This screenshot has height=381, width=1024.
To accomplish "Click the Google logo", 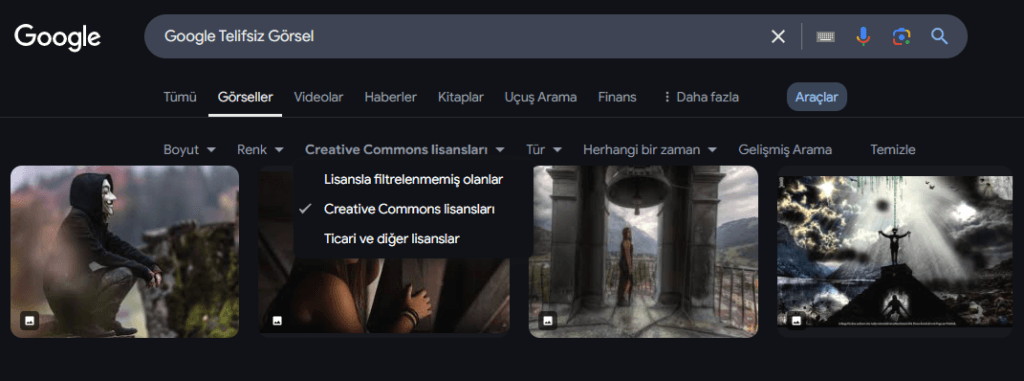I will (57, 37).
